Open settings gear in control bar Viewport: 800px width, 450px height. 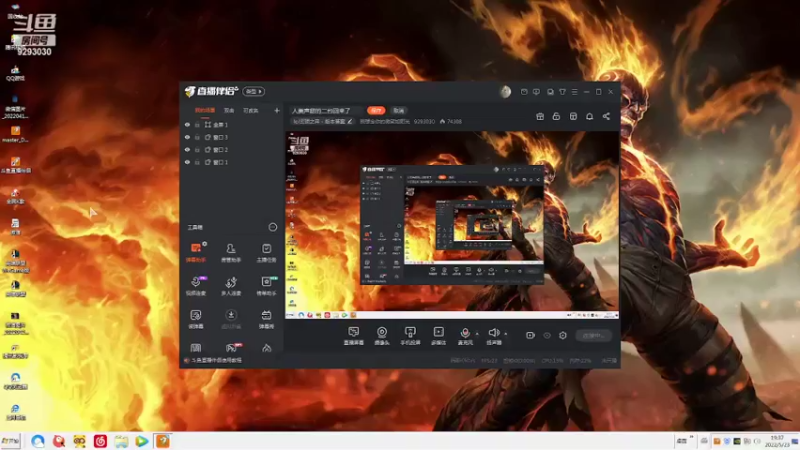pyautogui.click(x=563, y=335)
